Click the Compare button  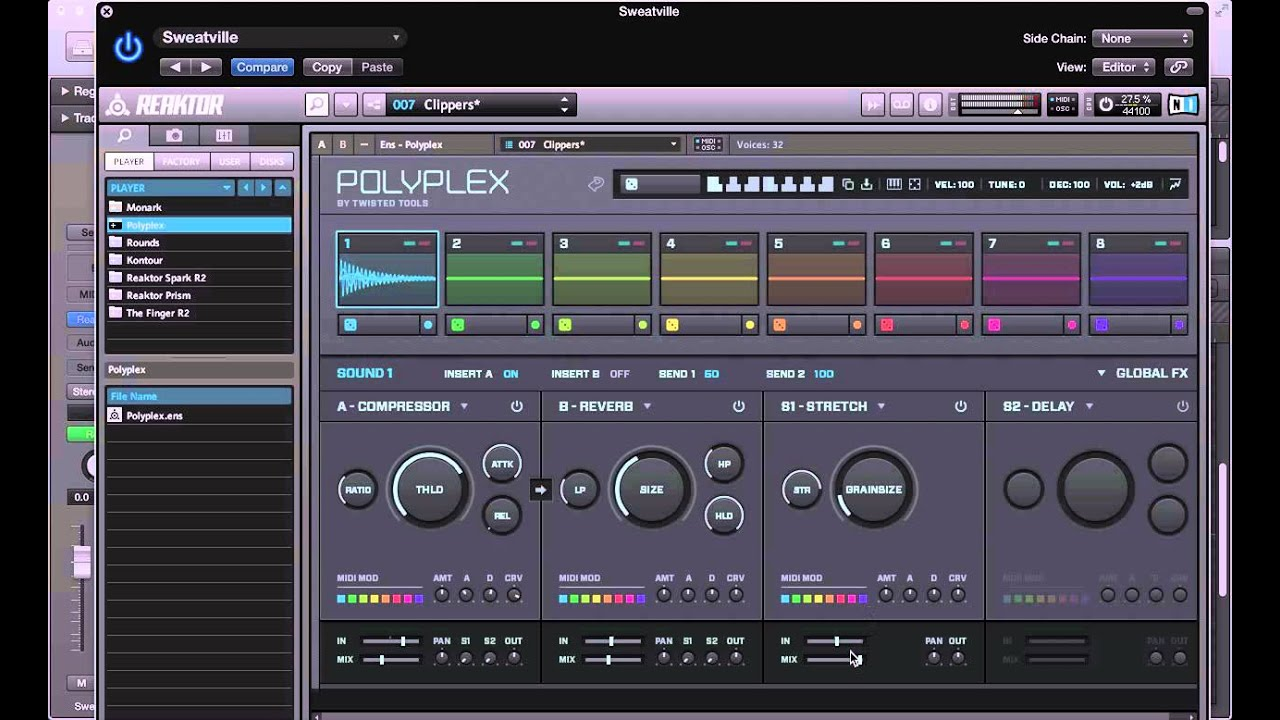pyautogui.click(x=262, y=67)
